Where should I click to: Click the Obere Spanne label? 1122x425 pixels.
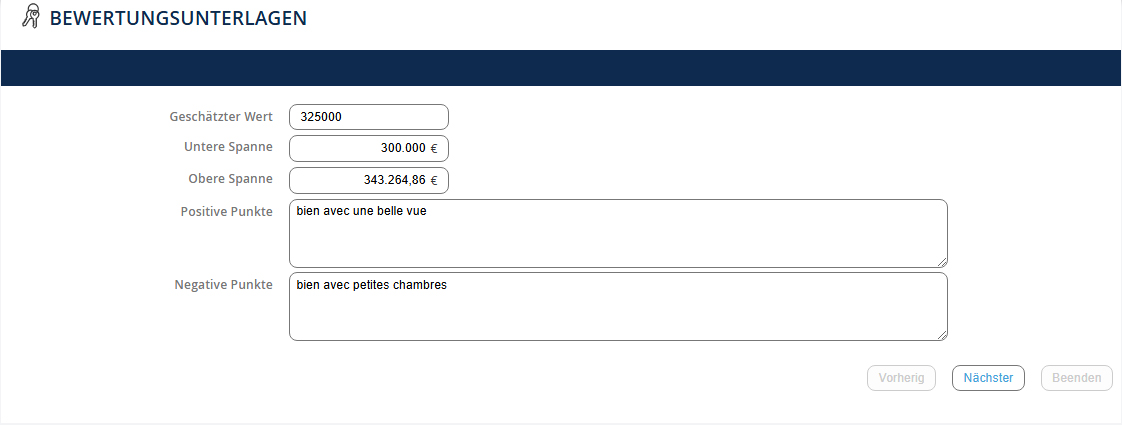[230, 179]
